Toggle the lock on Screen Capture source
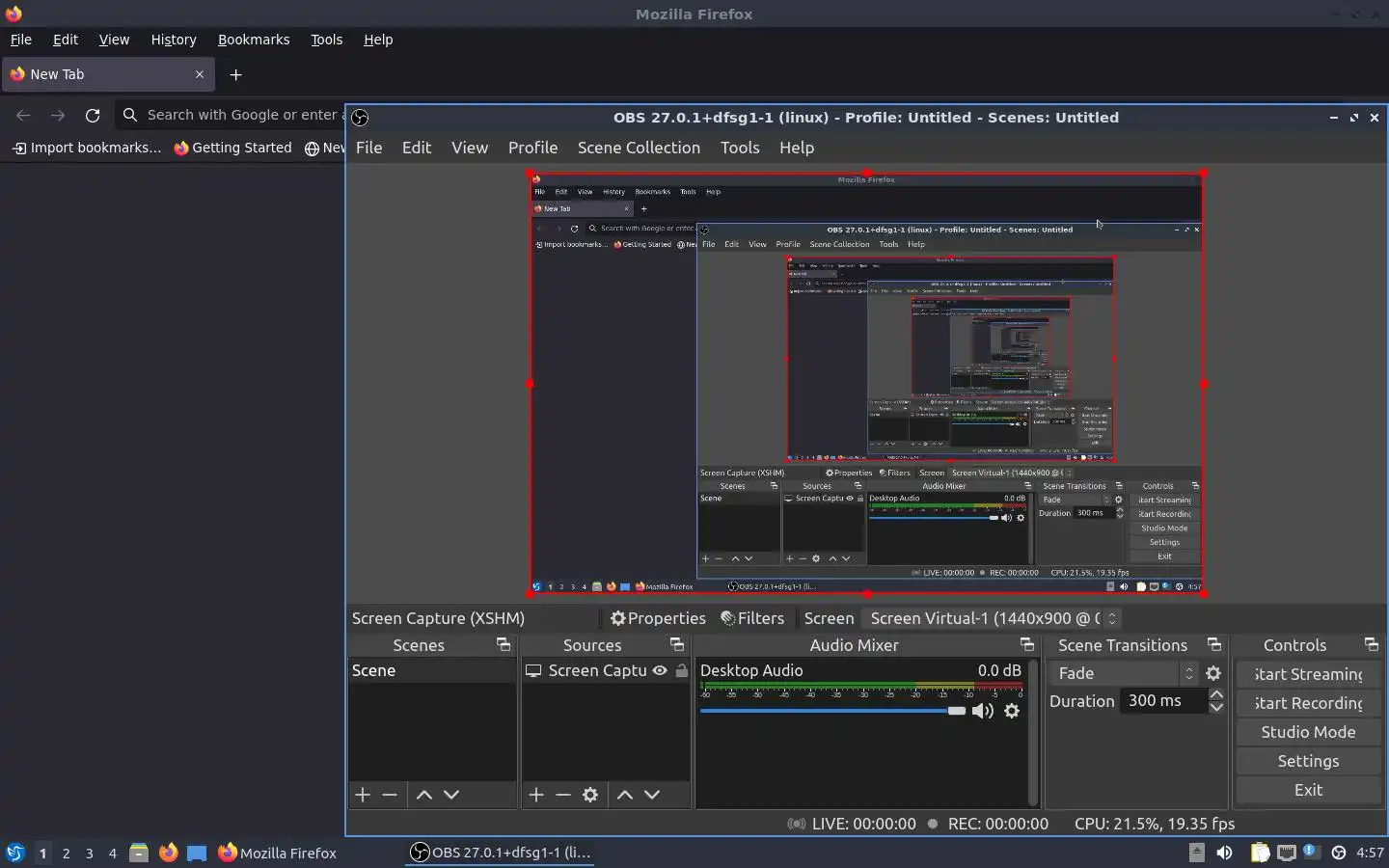 [682, 670]
